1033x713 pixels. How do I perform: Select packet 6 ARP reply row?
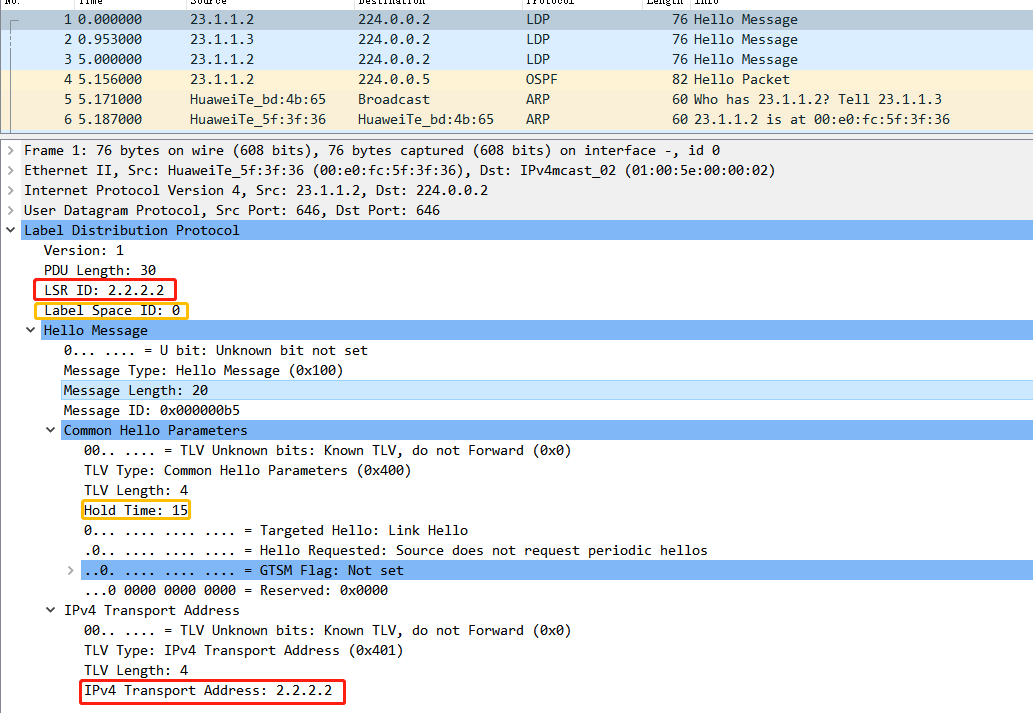point(516,119)
